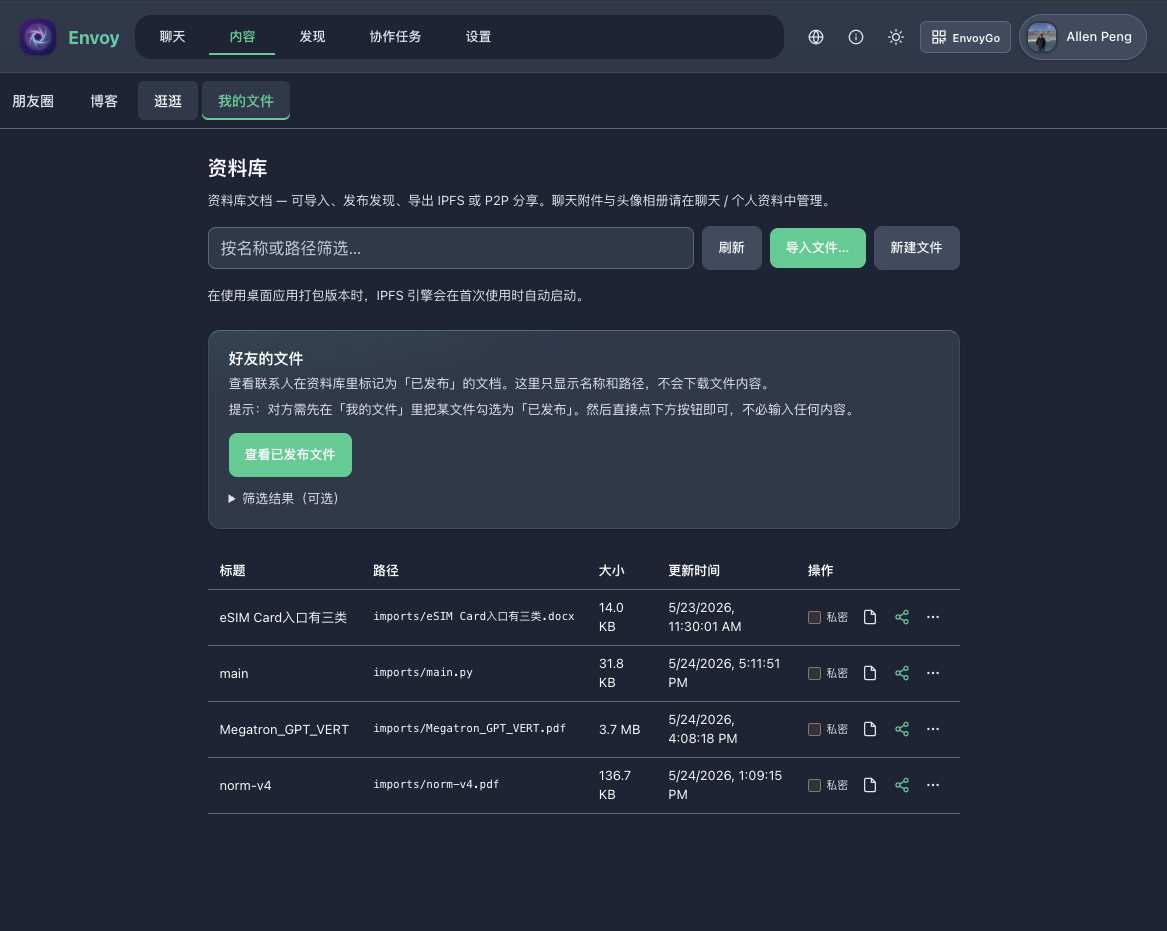The image size is (1167, 931).
Task: Click the 14.0 KB size cell
Action: [611, 617]
